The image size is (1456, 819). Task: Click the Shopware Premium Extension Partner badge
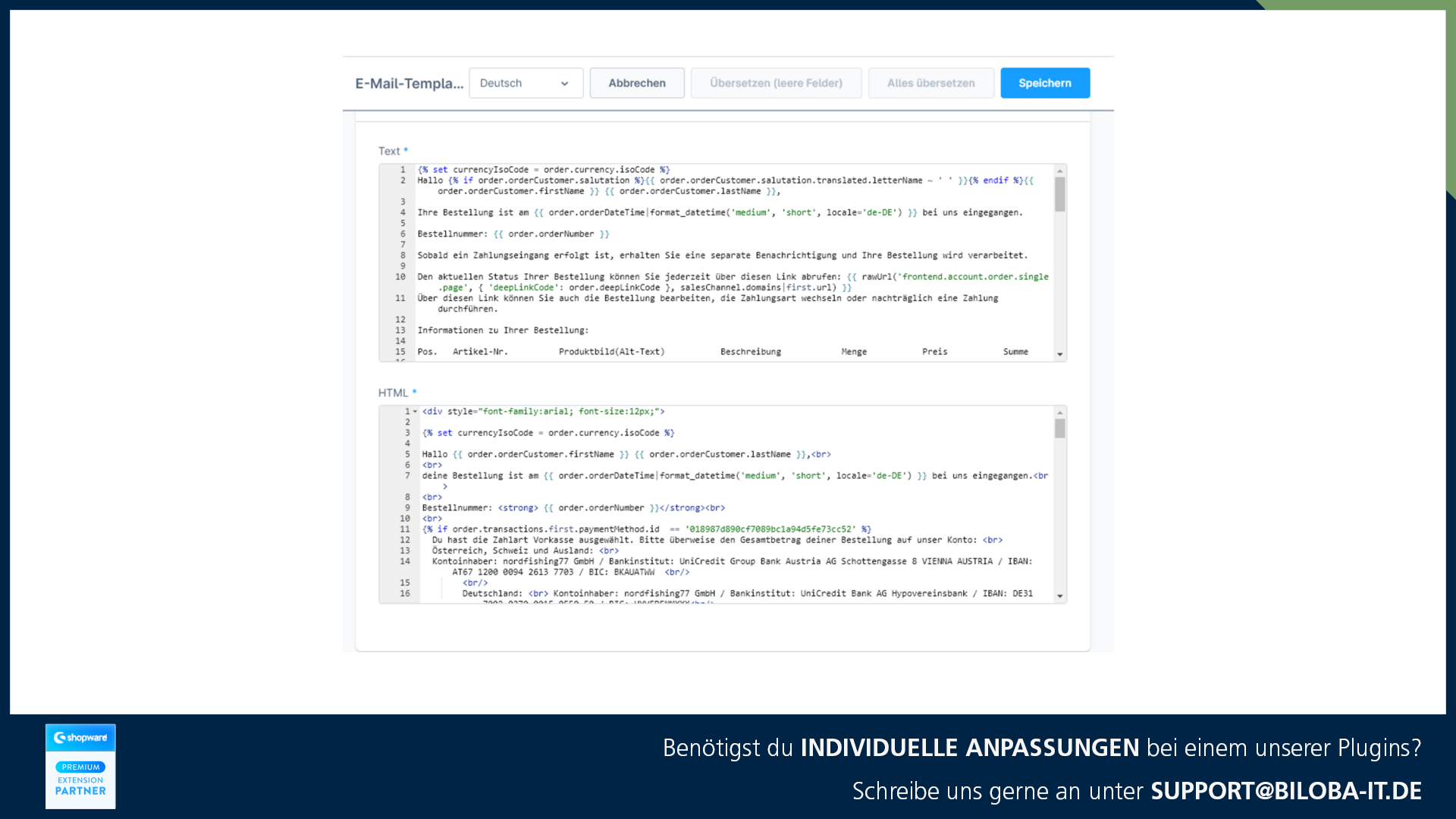pyautogui.click(x=80, y=766)
